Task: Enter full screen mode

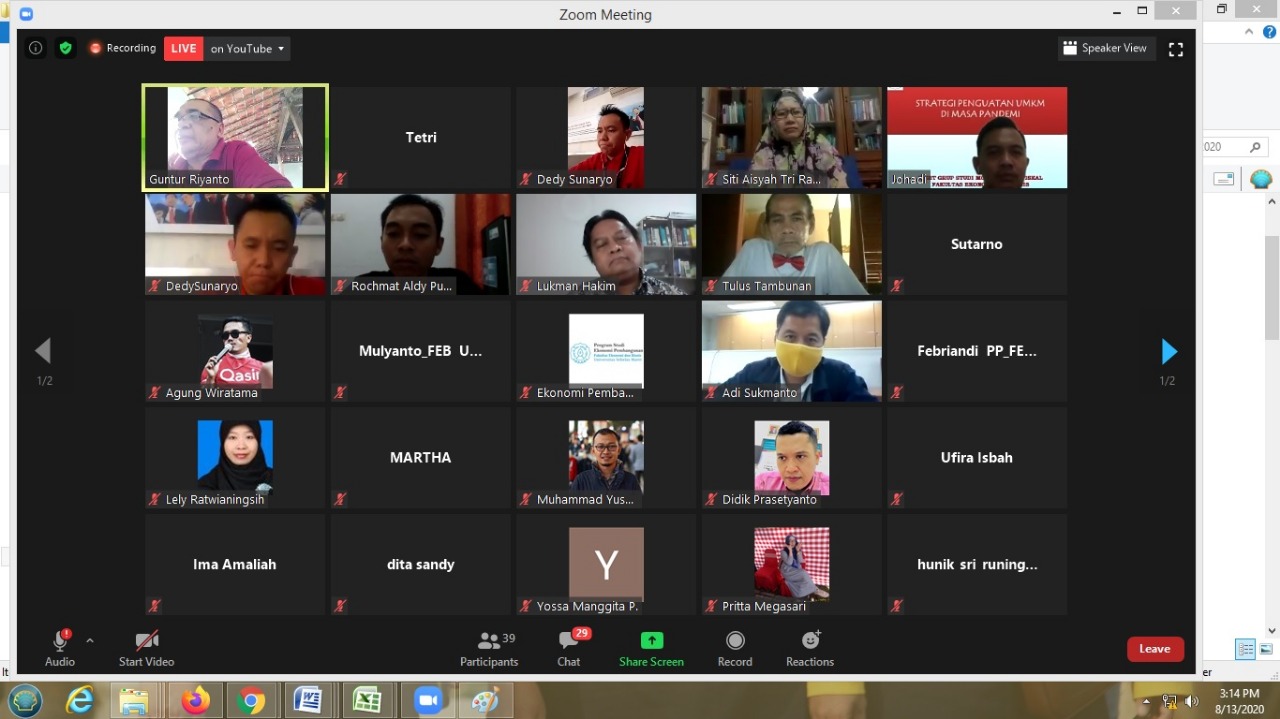Action: [1176, 49]
